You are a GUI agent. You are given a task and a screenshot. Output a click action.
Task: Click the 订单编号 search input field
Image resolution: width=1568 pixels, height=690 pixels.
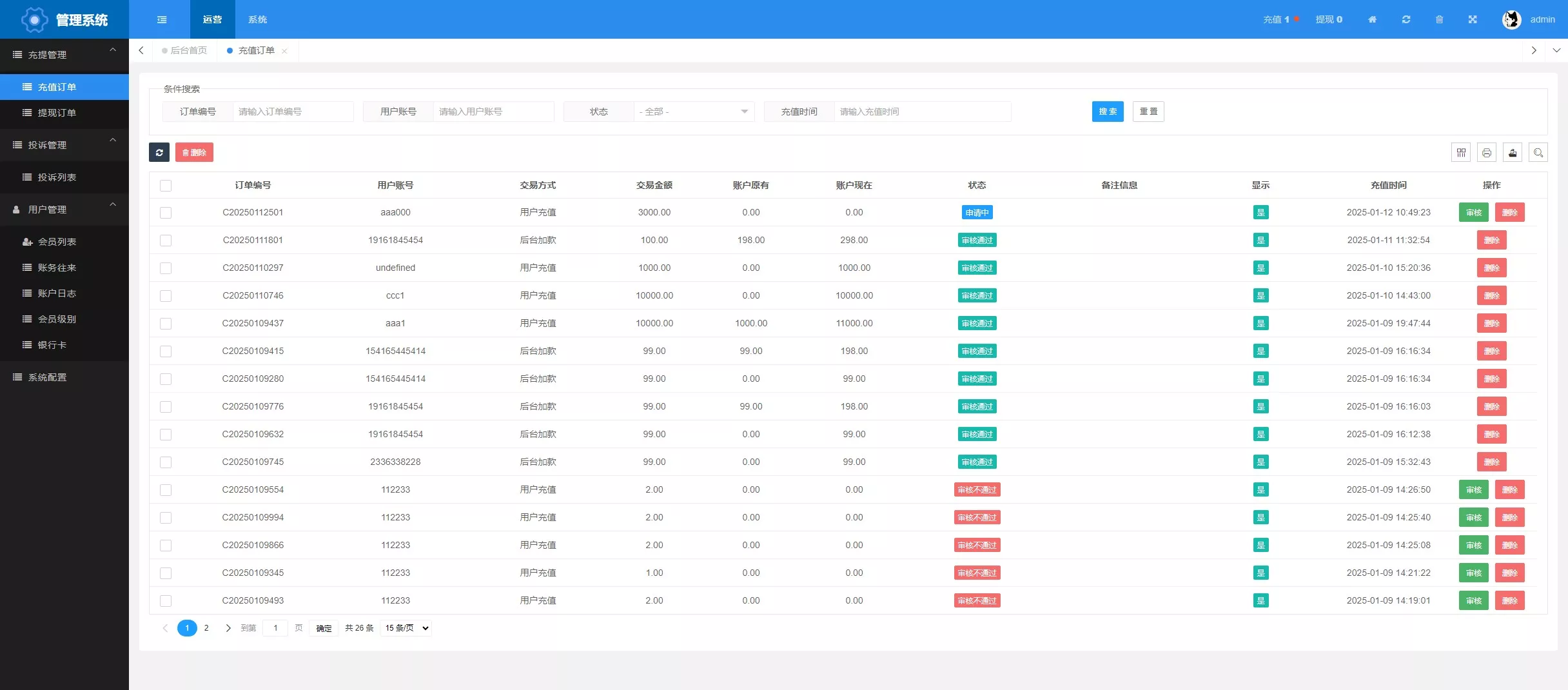(x=293, y=112)
